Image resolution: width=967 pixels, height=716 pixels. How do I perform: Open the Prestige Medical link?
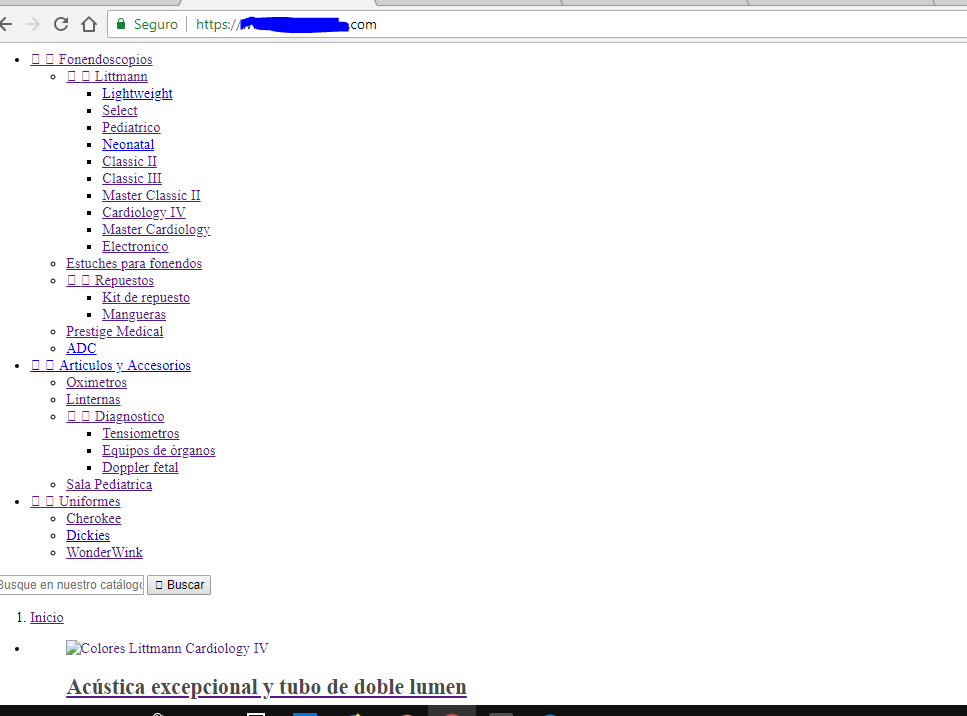115,331
